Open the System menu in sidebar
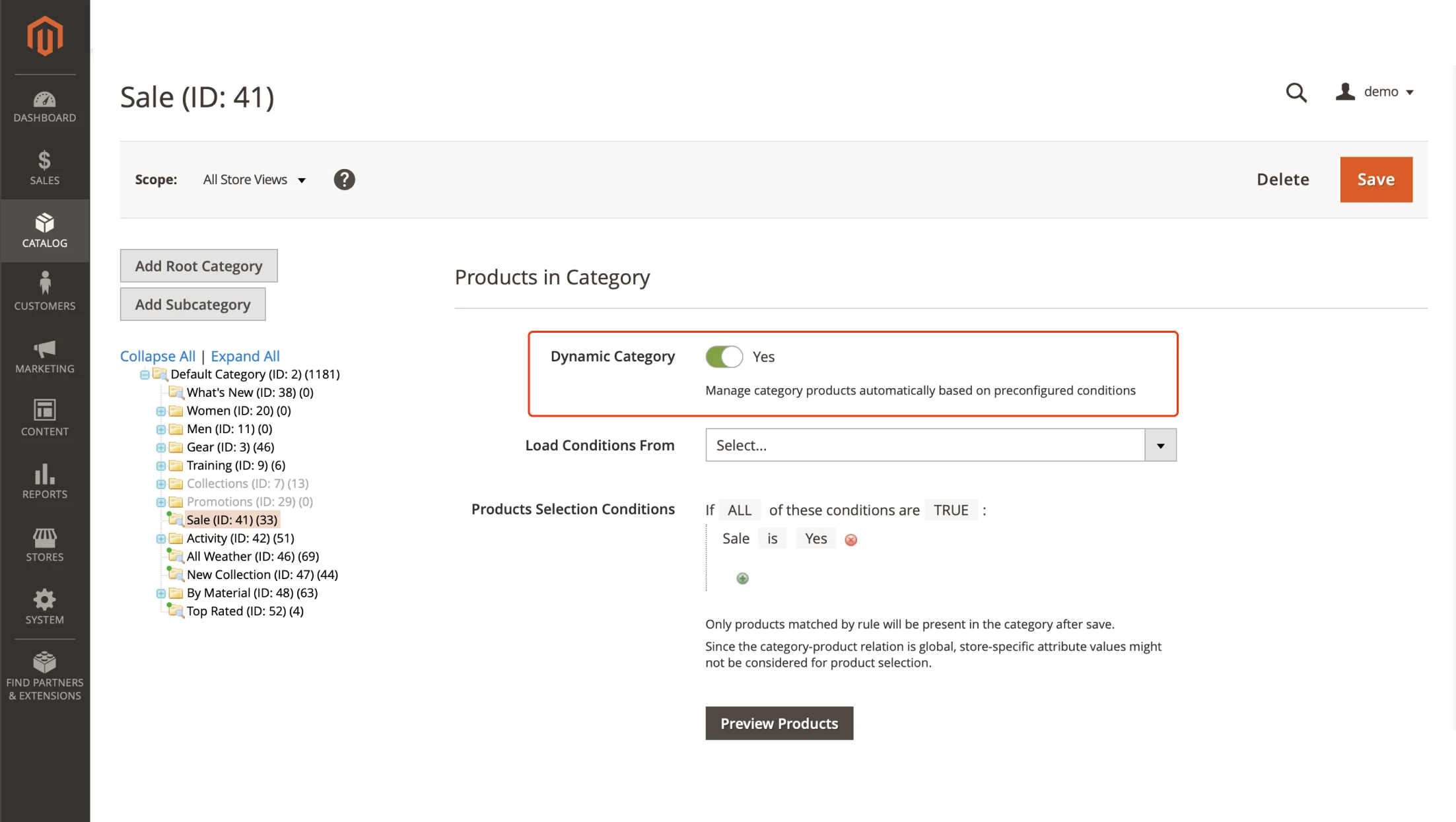Viewport: 1456px width, 822px height. 44,607
